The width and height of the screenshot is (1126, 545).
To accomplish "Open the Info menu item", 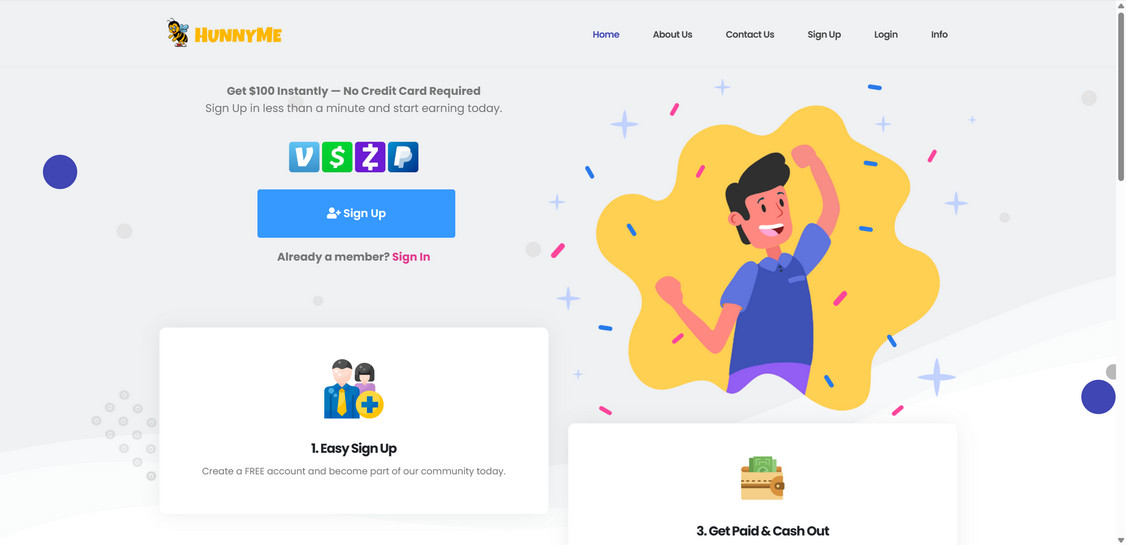I will pos(939,34).
